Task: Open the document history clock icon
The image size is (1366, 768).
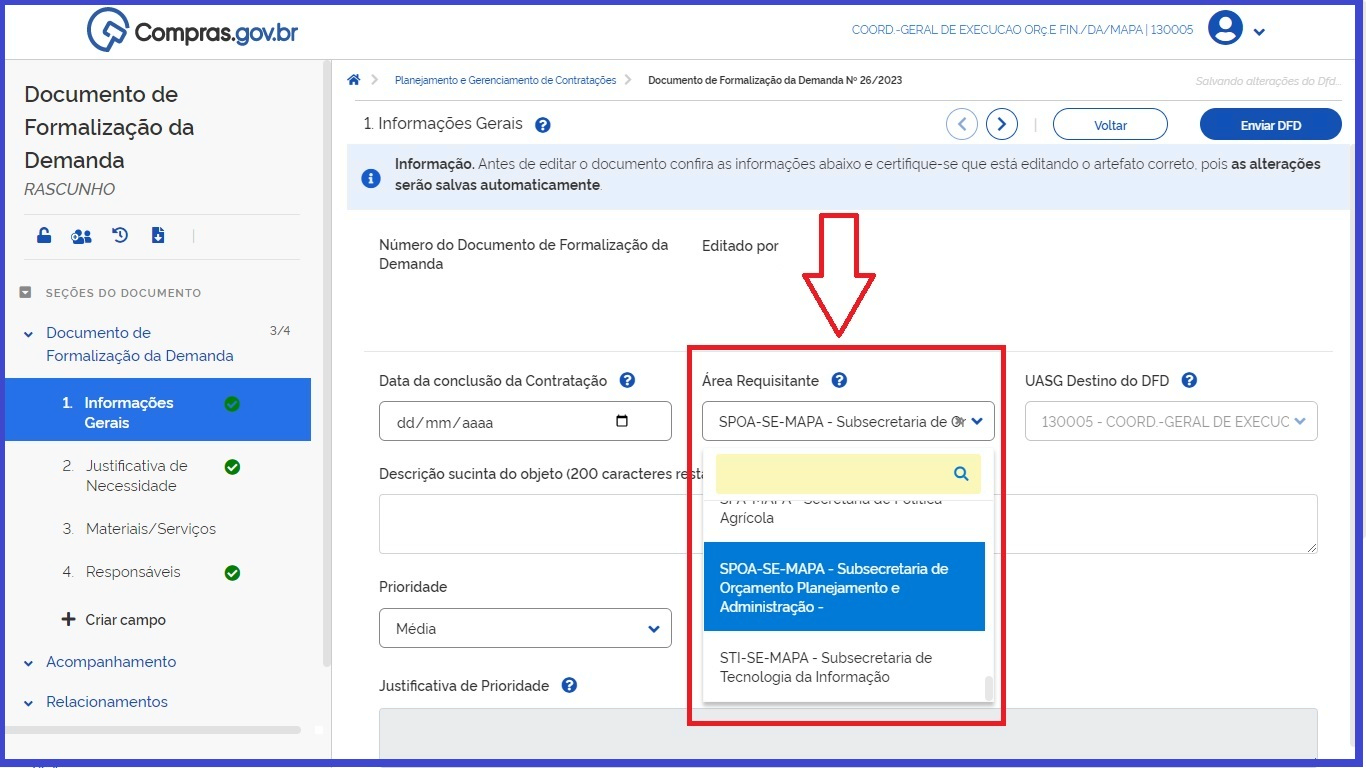Action: click(x=120, y=236)
